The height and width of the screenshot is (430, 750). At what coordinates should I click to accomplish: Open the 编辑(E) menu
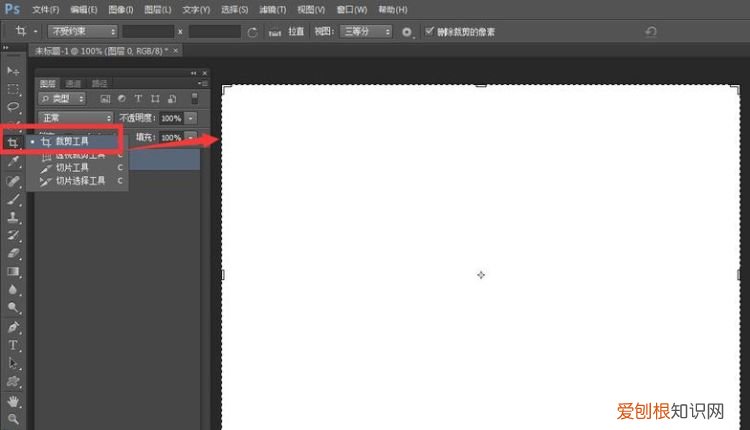[x=84, y=10]
